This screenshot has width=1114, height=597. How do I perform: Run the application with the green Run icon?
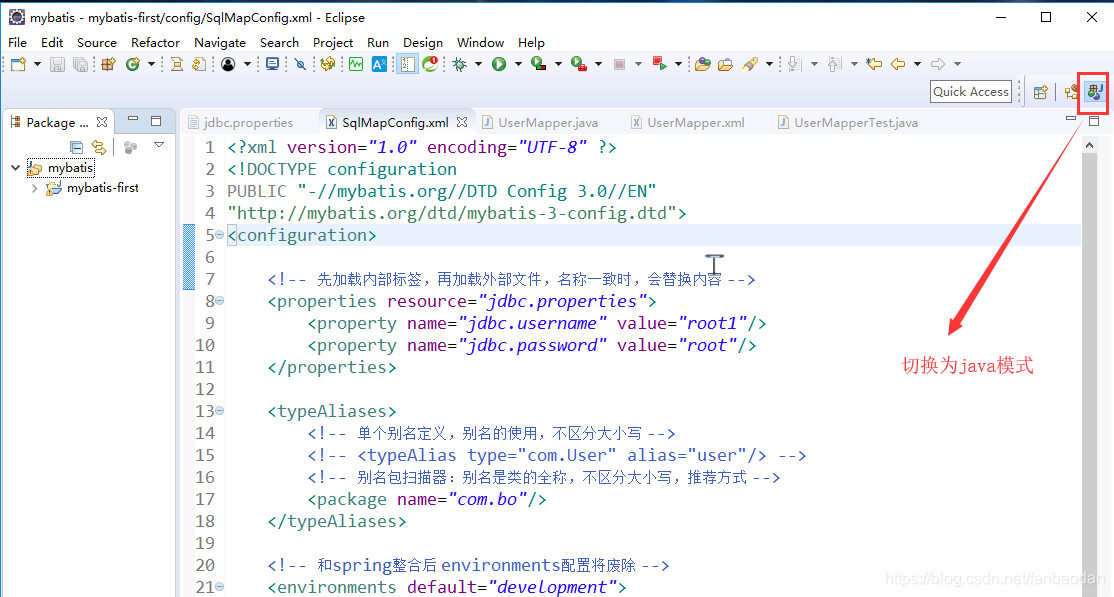coord(498,64)
